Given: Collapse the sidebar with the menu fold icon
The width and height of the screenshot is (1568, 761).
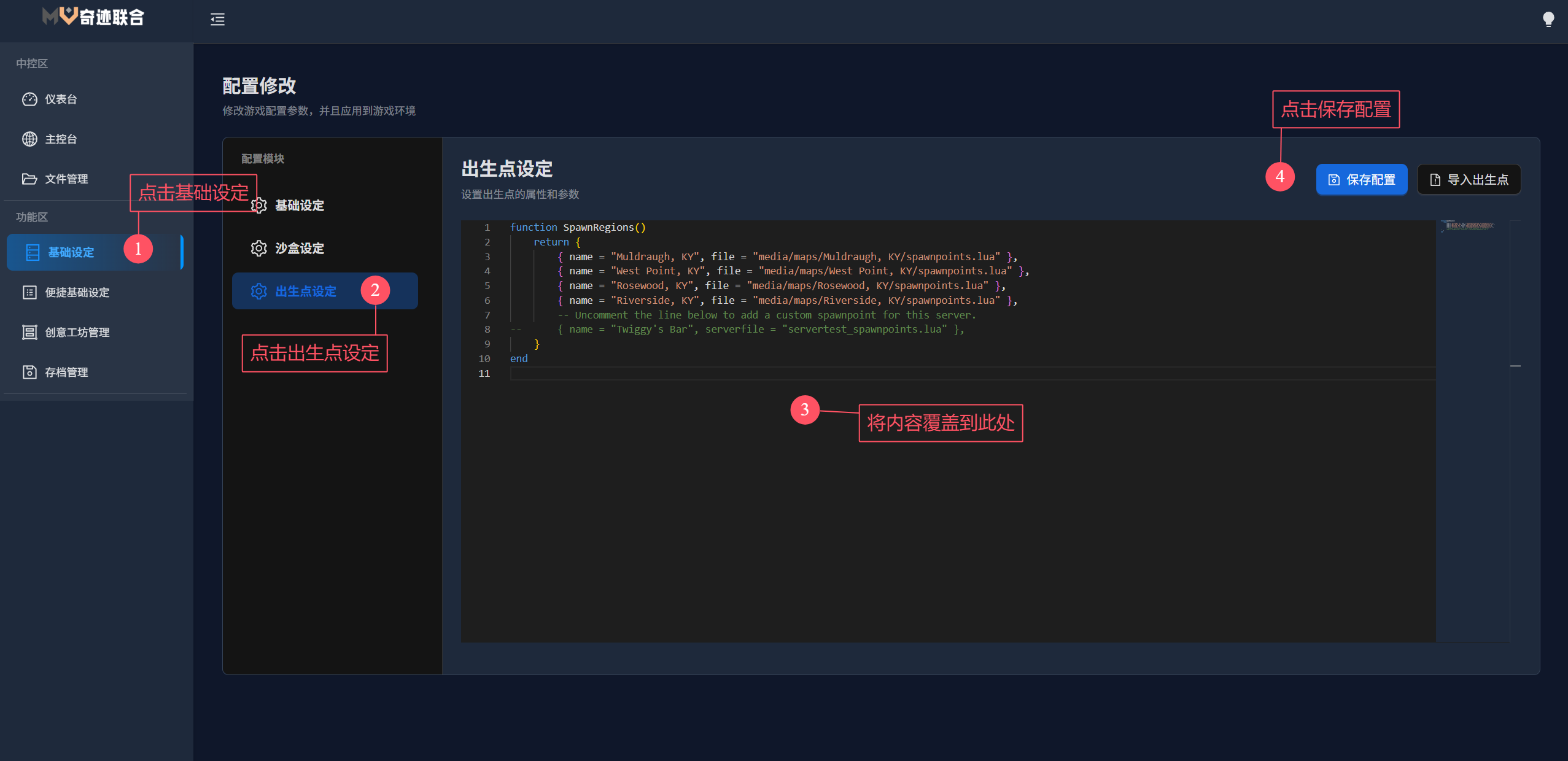Looking at the screenshot, I should [x=217, y=20].
